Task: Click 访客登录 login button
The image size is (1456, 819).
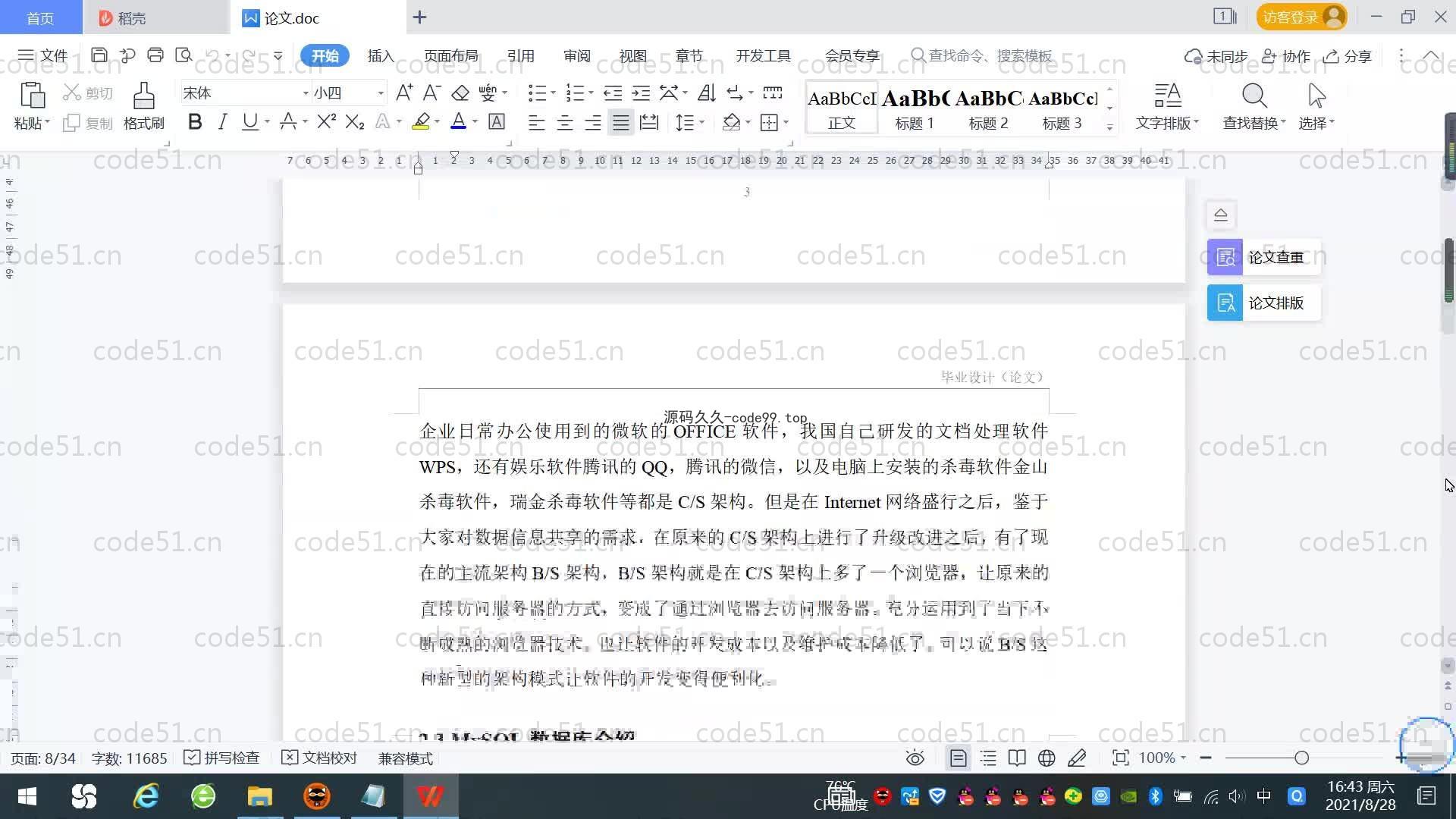Action: pyautogui.click(x=1301, y=17)
